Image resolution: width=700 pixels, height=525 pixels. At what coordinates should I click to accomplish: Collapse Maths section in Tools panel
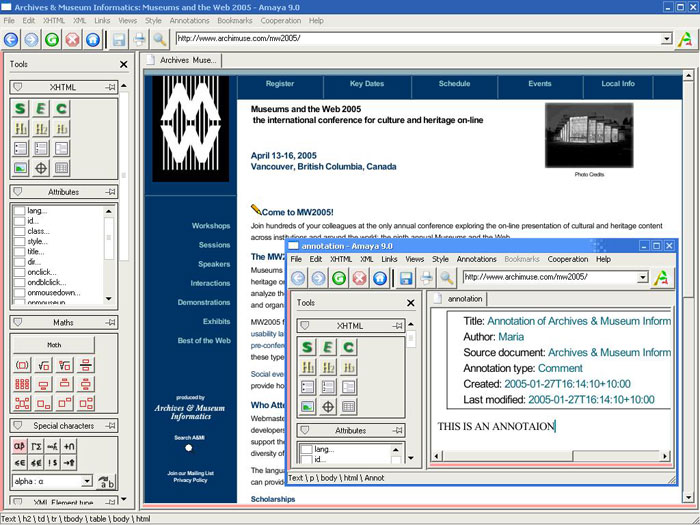[x=18, y=322]
